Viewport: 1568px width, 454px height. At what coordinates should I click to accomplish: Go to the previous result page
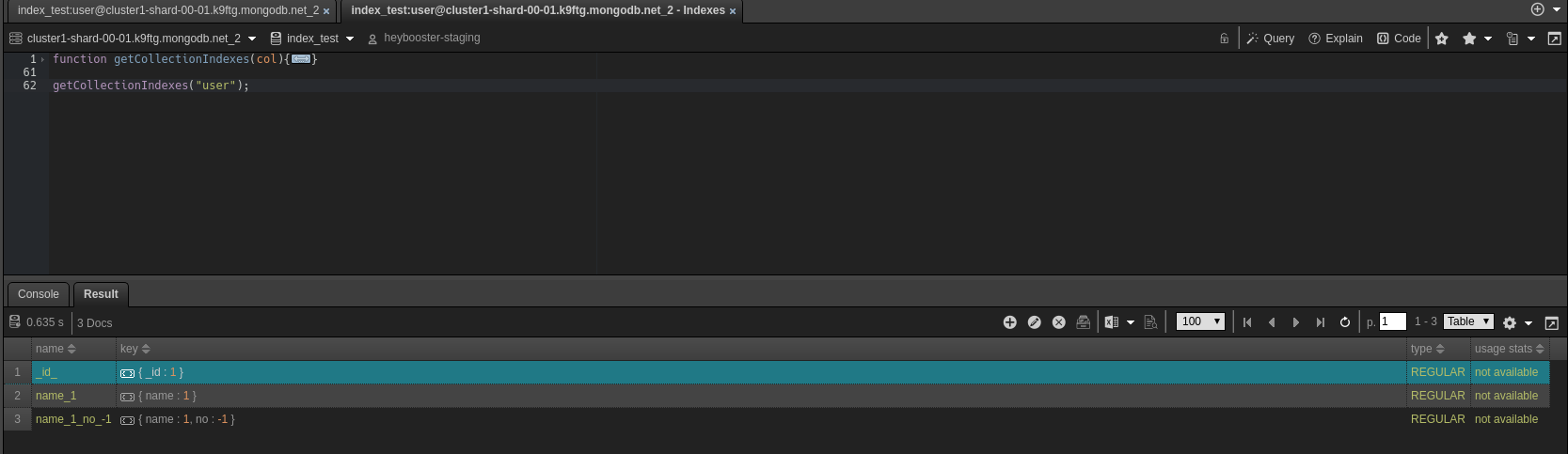[1272, 322]
